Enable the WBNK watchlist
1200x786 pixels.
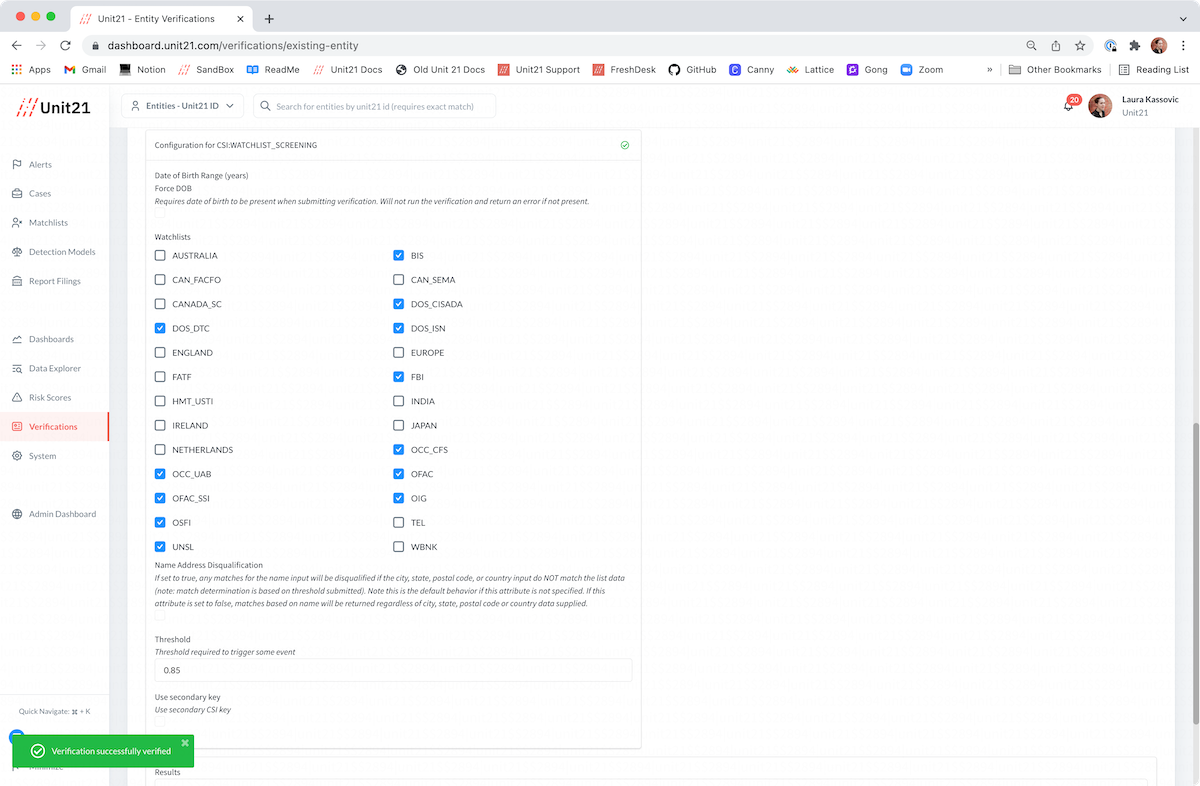(x=399, y=547)
